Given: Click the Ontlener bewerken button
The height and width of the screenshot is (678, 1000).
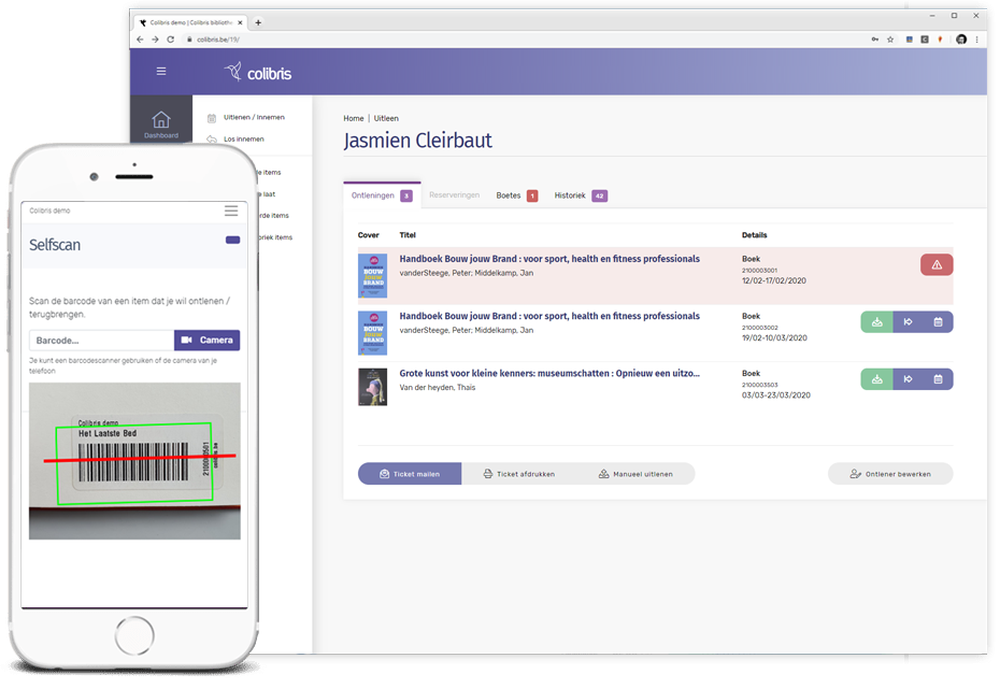Looking at the screenshot, I should [x=890, y=474].
